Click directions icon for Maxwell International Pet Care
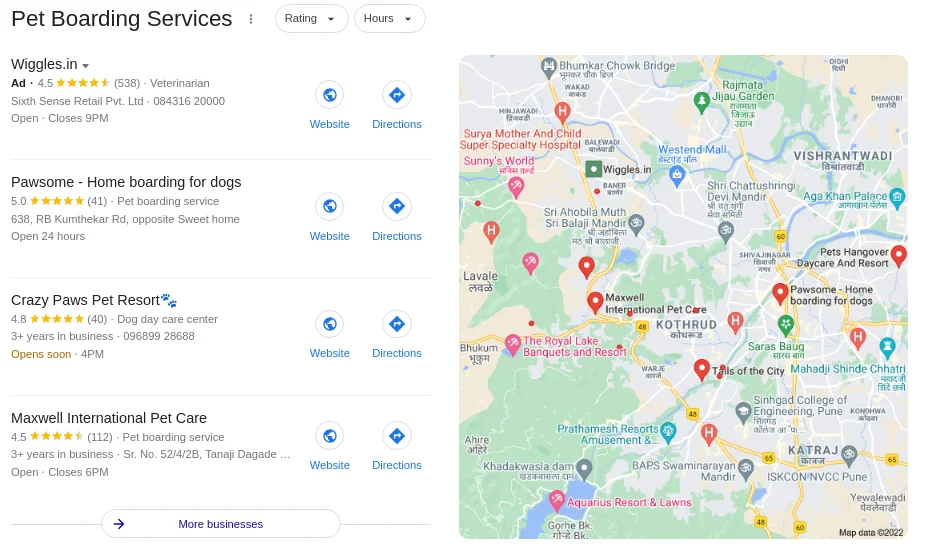929x558 pixels. [x=397, y=436]
